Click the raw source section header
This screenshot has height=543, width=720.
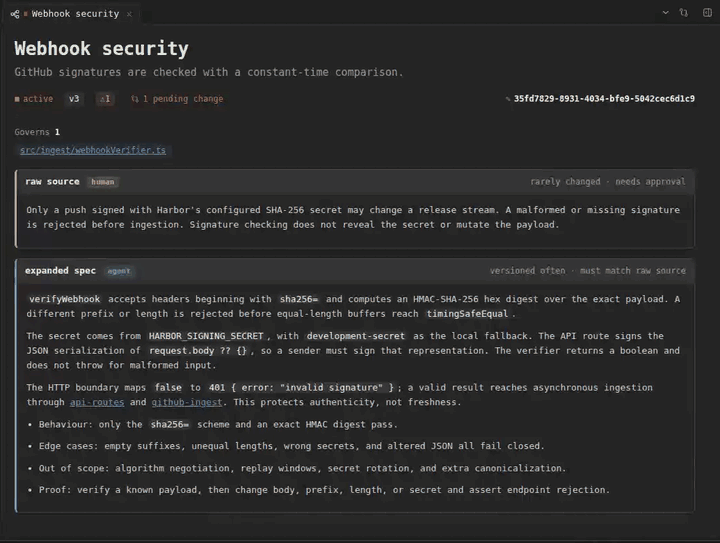[x=355, y=182]
